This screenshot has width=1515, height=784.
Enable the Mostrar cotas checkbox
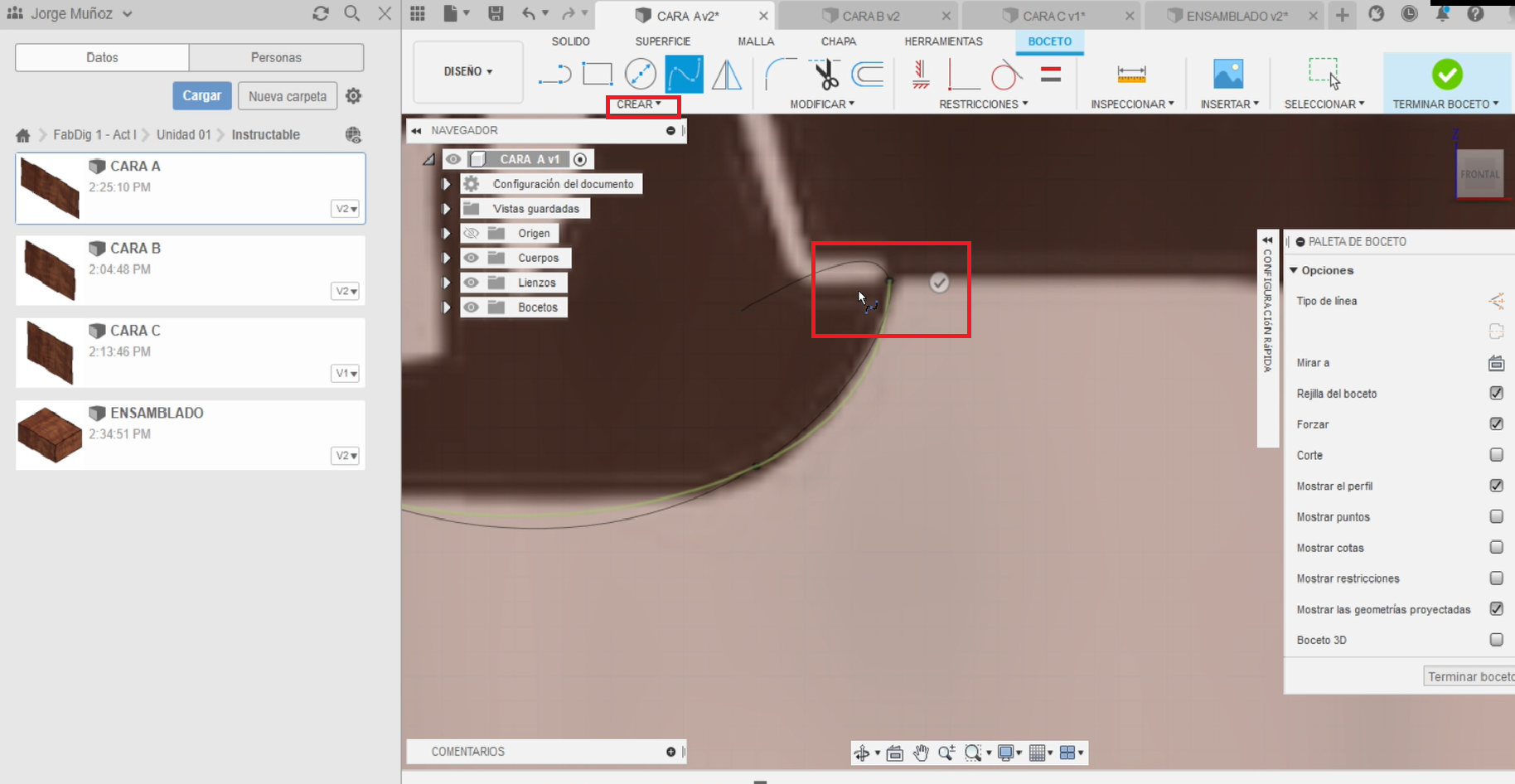click(x=1497, y=547)
